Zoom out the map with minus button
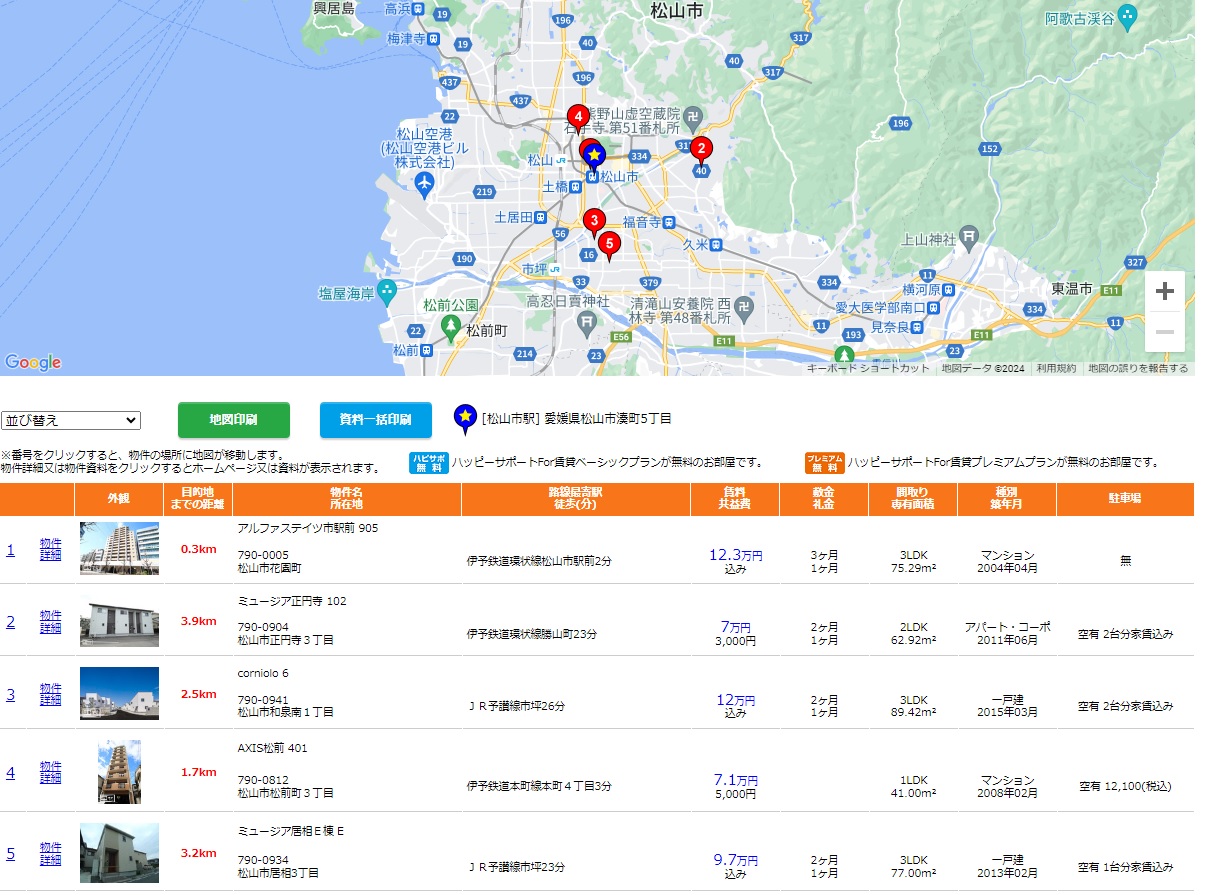This screenshot has width=1205, height=895. click(x=1164, y=332)
